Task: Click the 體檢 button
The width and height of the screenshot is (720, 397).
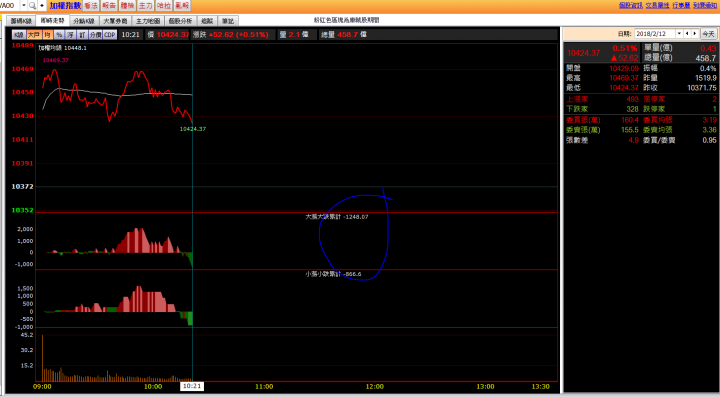Action: (127, 6)
